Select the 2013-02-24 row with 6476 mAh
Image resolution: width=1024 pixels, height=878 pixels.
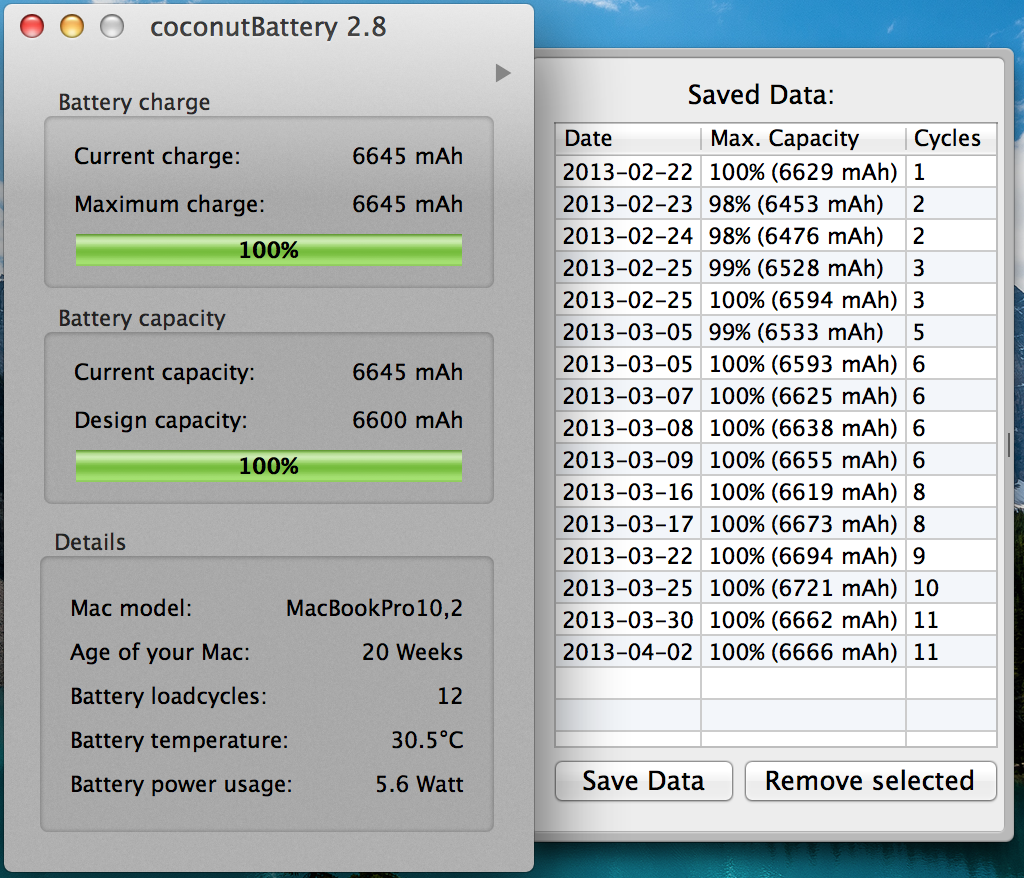tap(776, 236)
